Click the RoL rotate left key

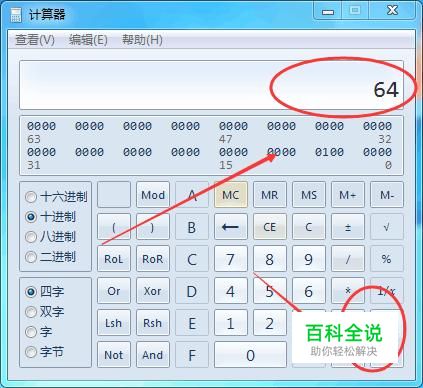coord(114,259)
